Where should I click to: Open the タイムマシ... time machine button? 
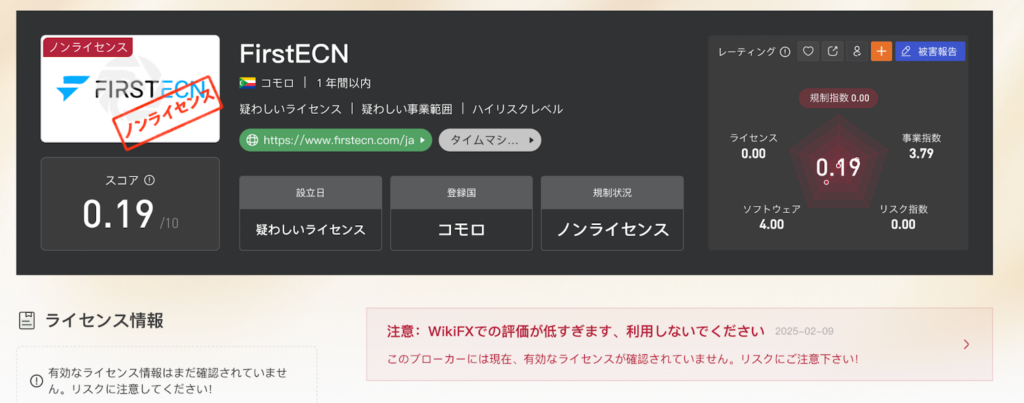490,140
